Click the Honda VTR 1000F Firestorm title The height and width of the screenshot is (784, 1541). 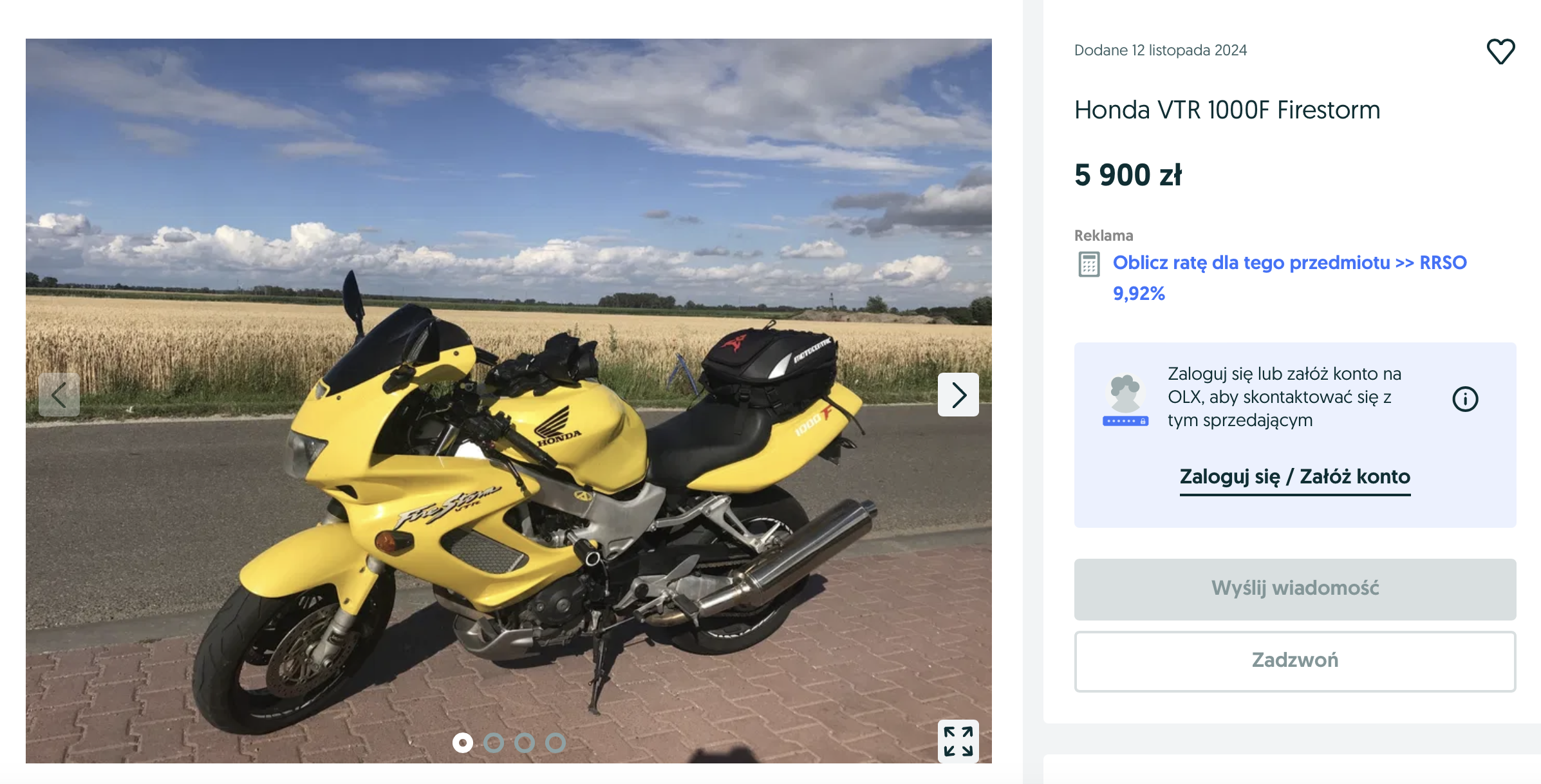[1227, 110]
